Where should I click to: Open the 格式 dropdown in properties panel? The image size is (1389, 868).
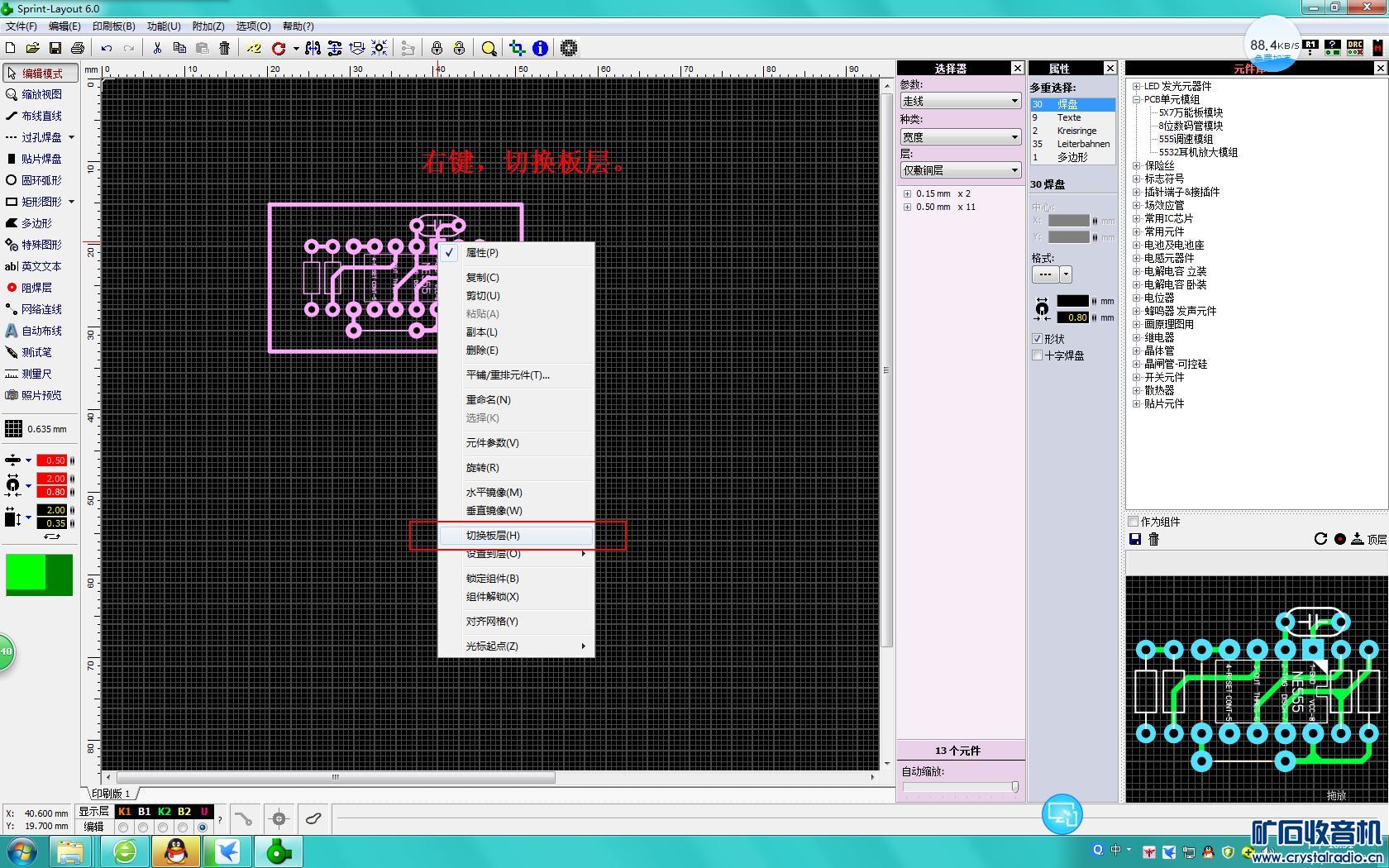click(x=1066, y=274)
